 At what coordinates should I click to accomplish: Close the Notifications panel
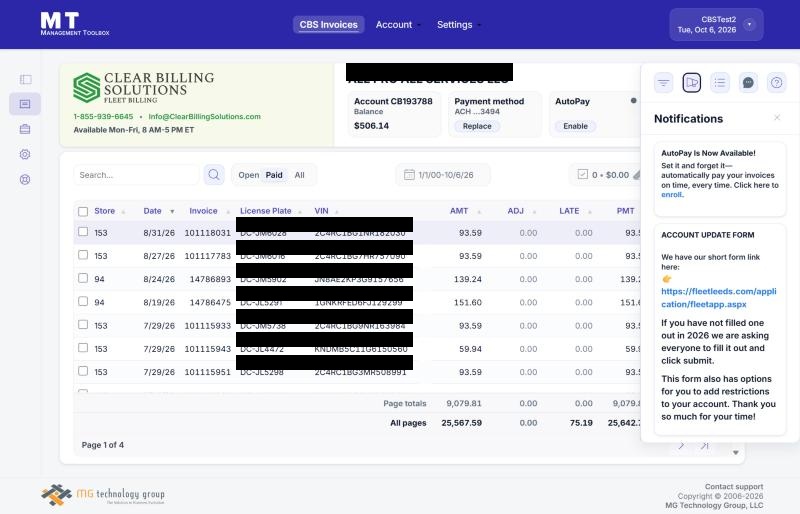pos(777,118)
